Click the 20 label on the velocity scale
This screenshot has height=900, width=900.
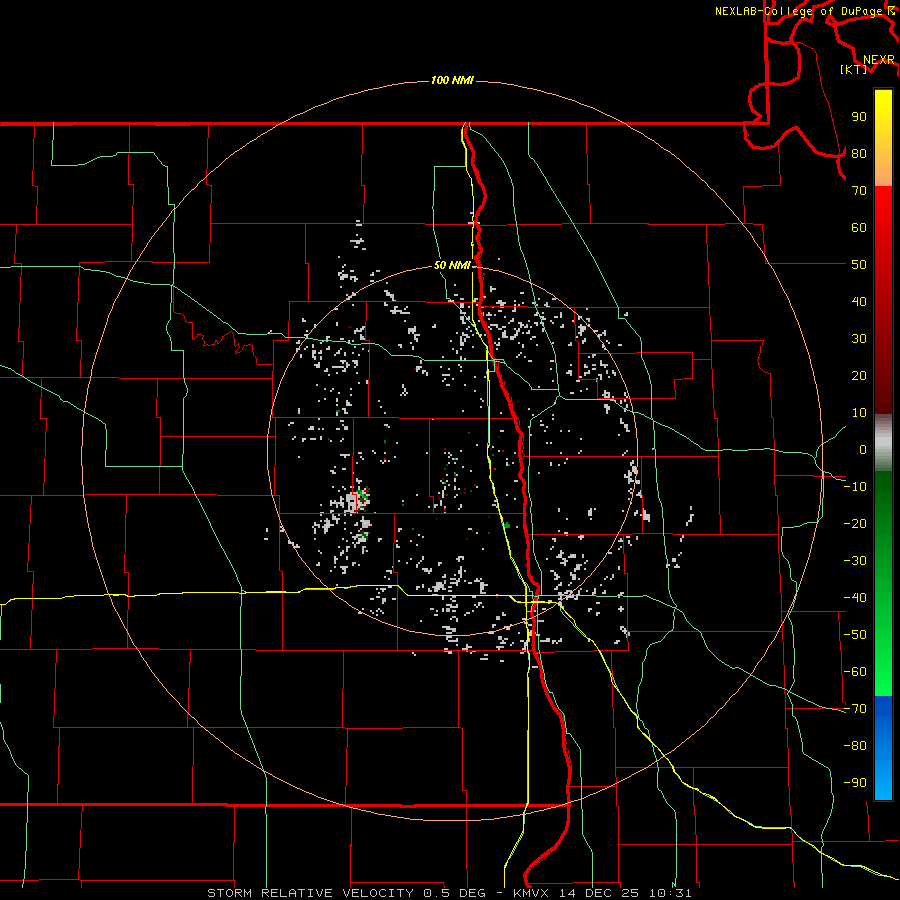click(x=859, y=375)
